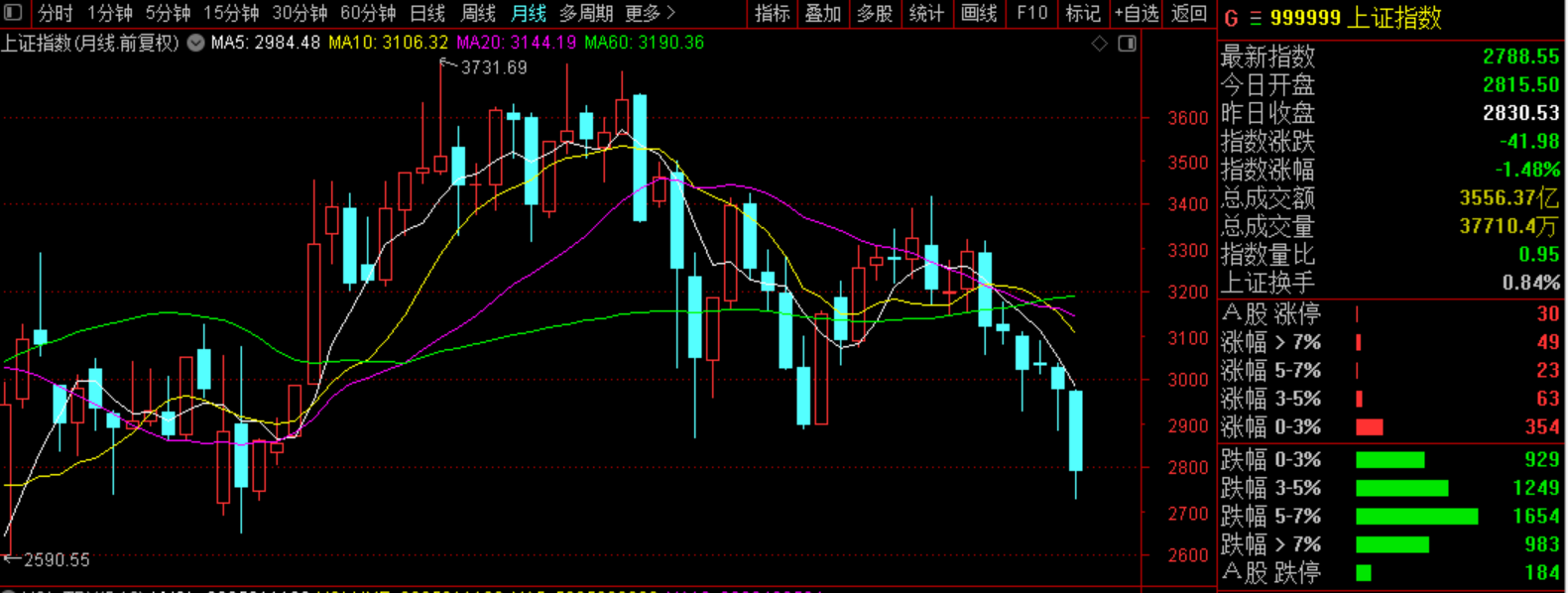Click the red G icon beside 999999
Image resolution: width=1568 pixels, height=593 pixels.
point(1231,18)
